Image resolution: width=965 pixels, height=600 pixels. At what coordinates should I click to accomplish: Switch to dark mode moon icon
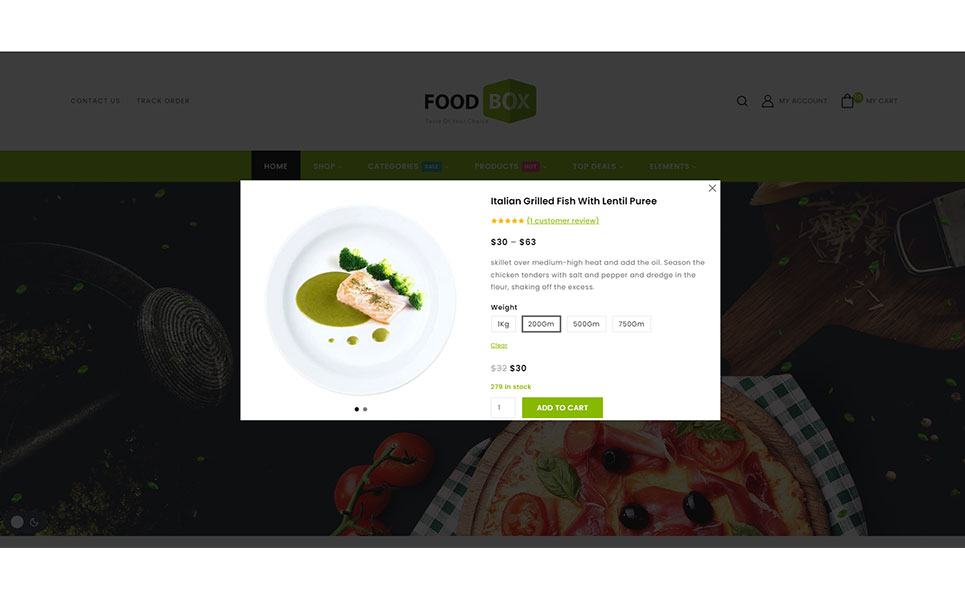point(34,522)
